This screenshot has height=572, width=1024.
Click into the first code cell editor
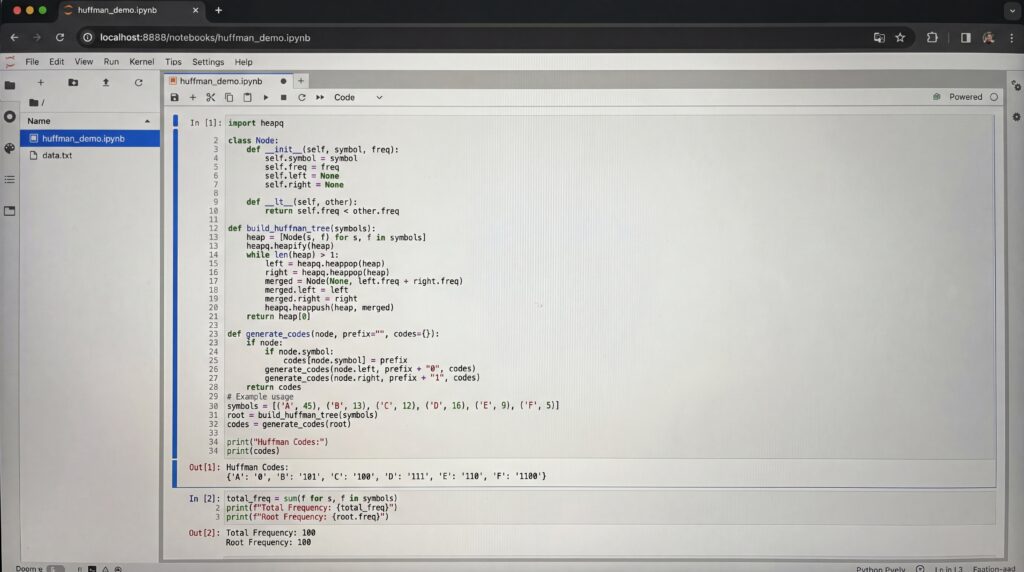610,287
